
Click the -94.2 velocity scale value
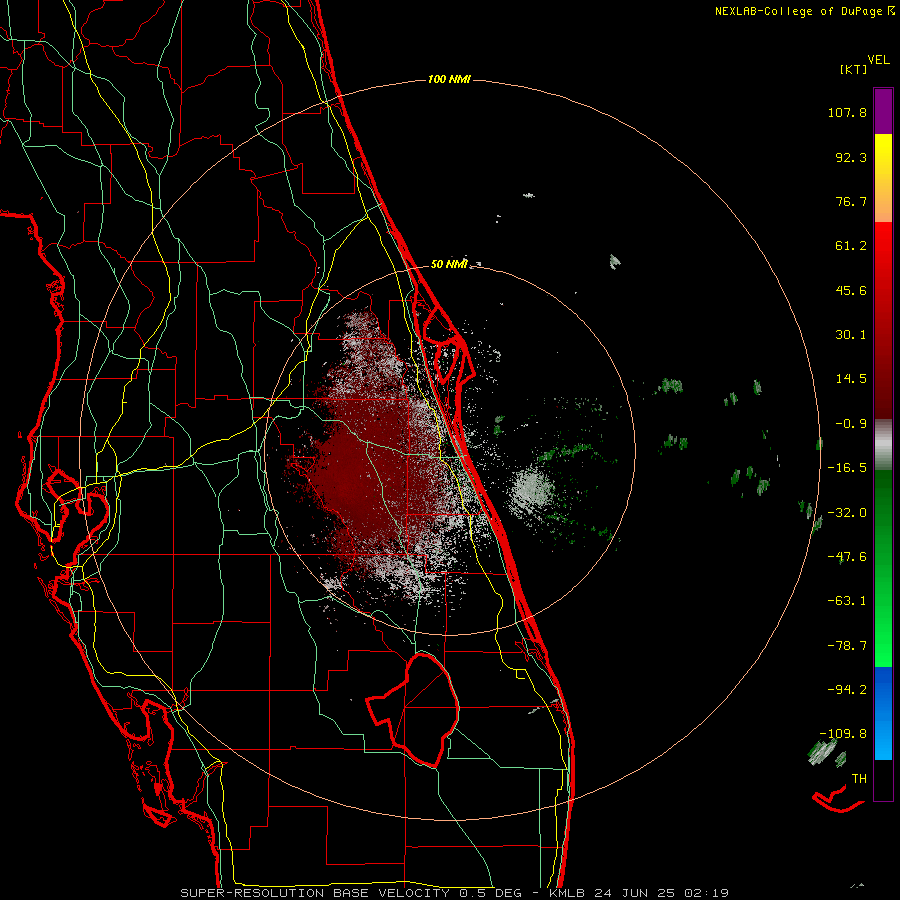pyautogui.click(x=847, y=690)
